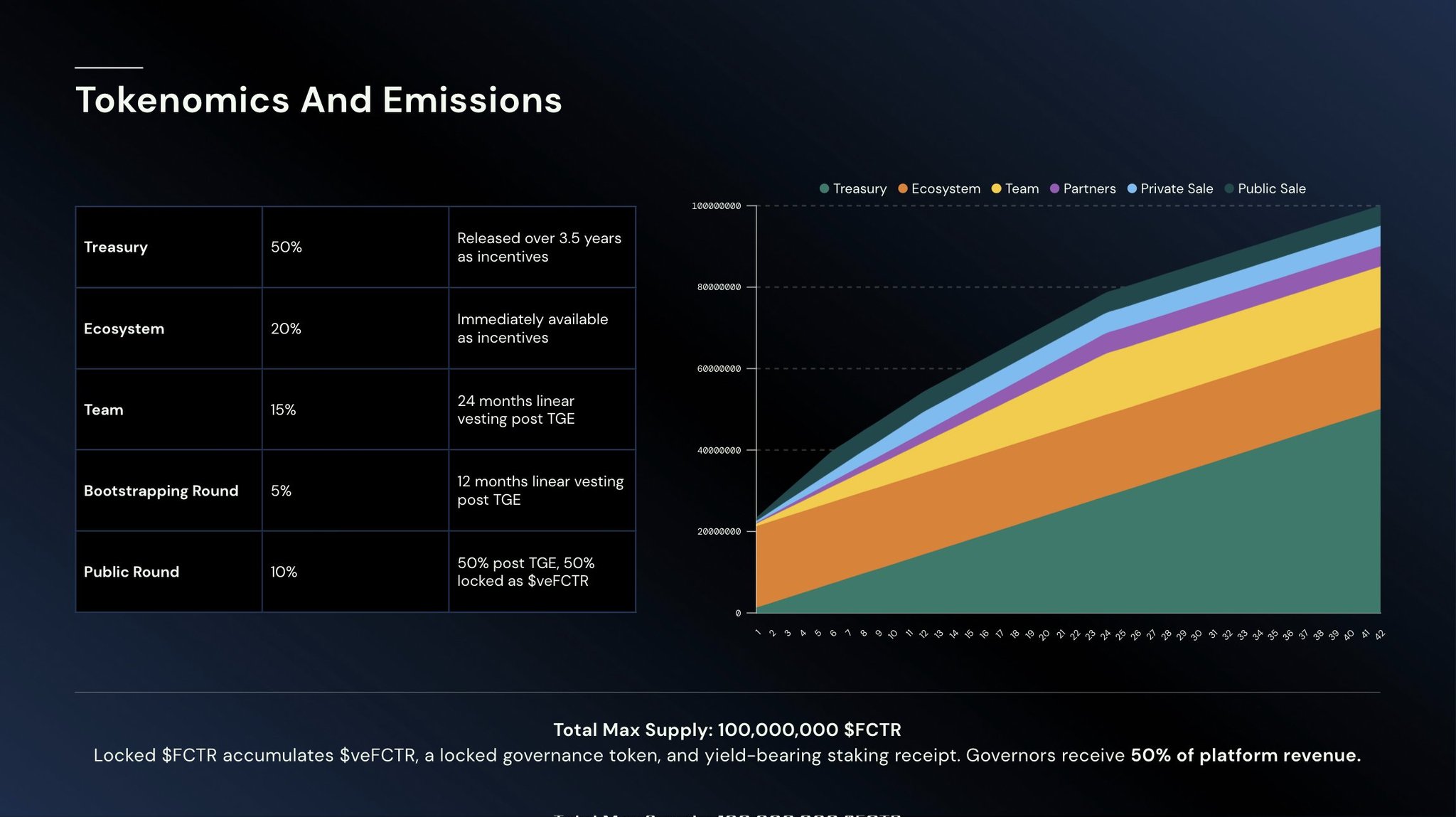Click month 24 on x-axis
The height and width of the screenshot is (817, 1456).
click(x=1105, y=635)
